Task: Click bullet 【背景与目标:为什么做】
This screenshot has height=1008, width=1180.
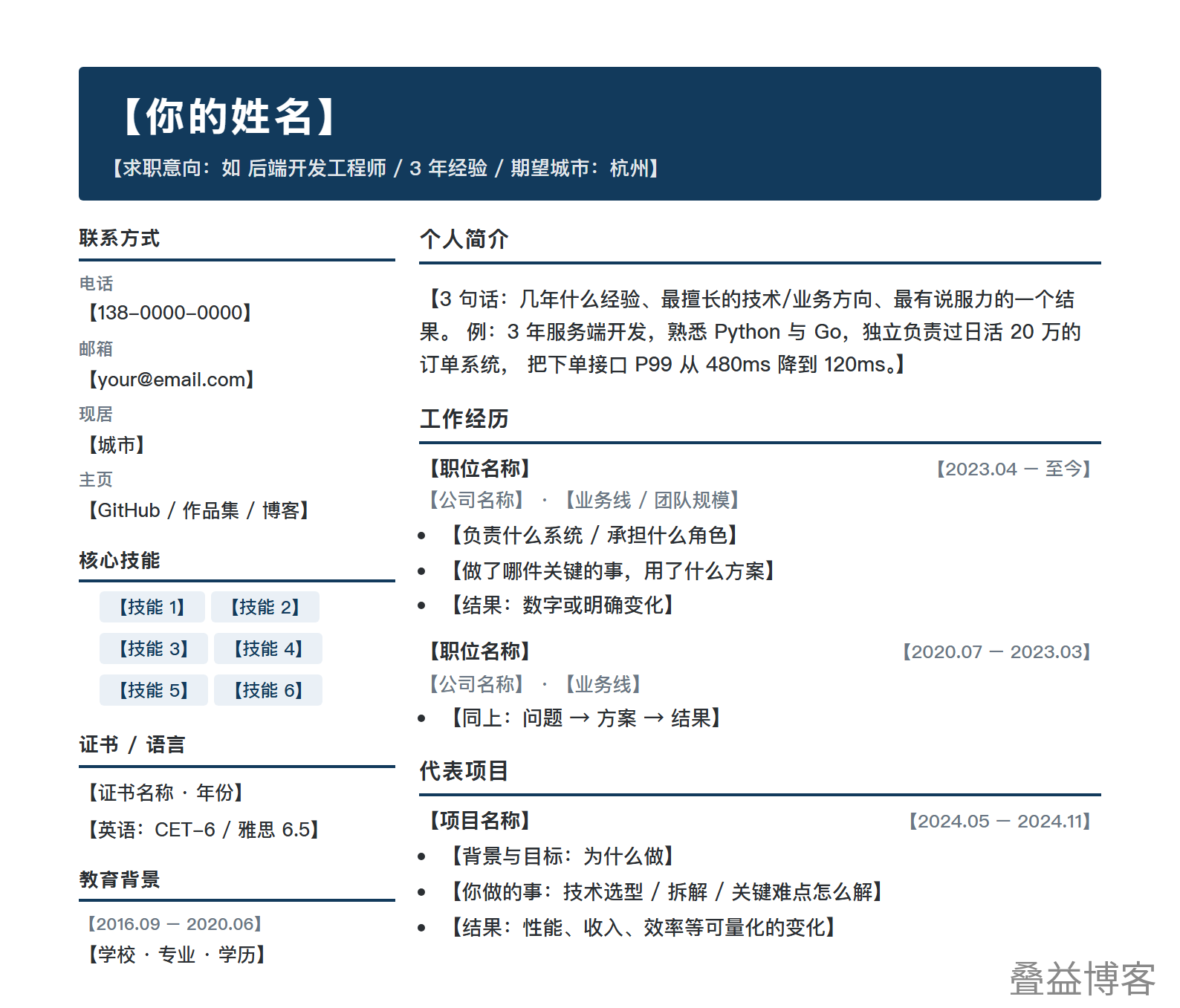Action: (563, 856)
